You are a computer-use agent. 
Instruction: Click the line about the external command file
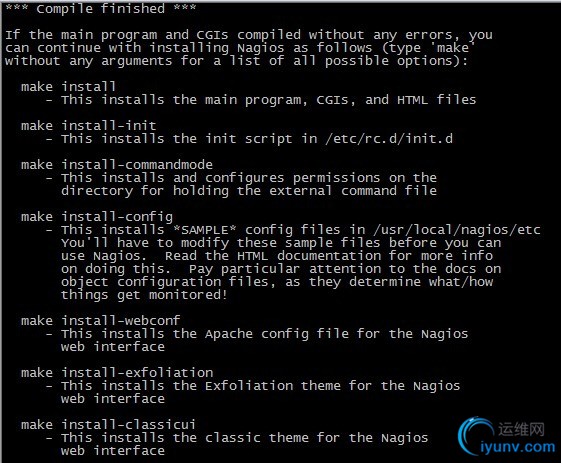point(249,191)
